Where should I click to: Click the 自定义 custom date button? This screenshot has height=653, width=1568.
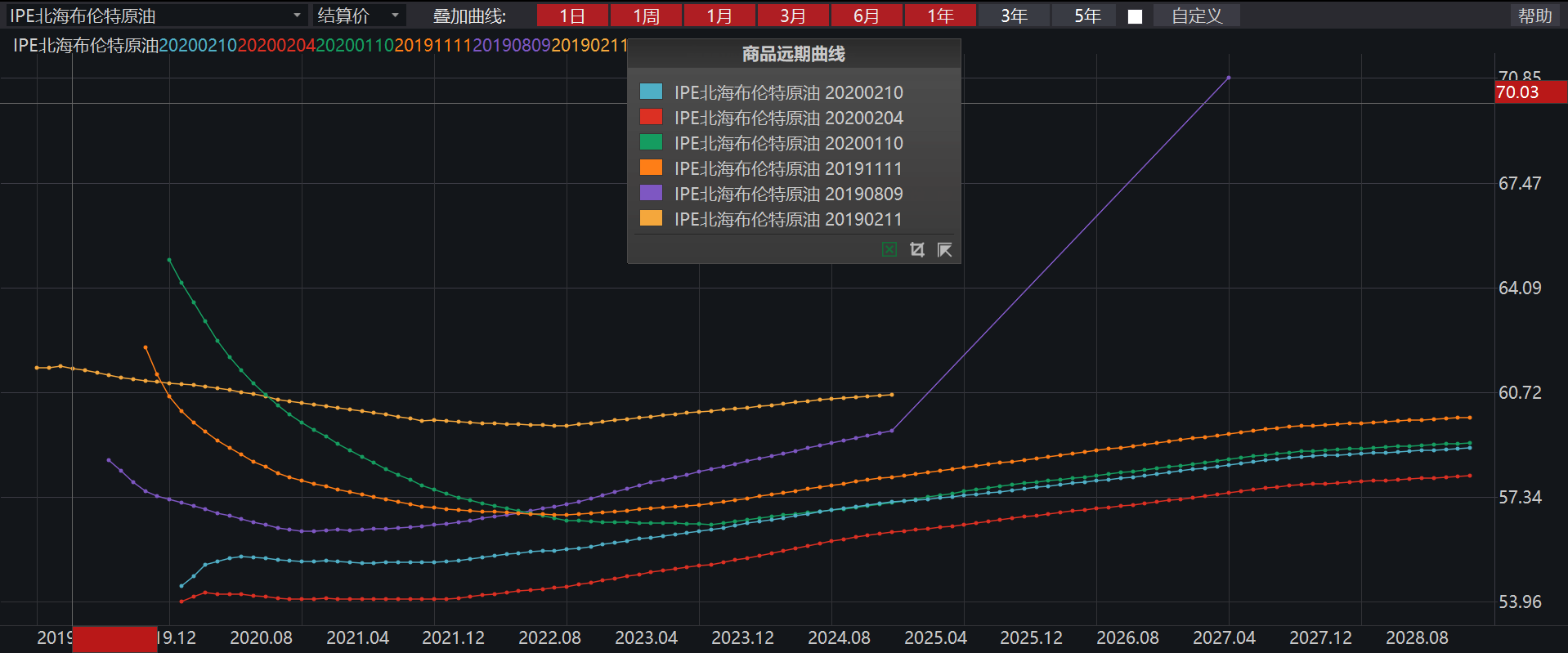(x=1196, y=16)
